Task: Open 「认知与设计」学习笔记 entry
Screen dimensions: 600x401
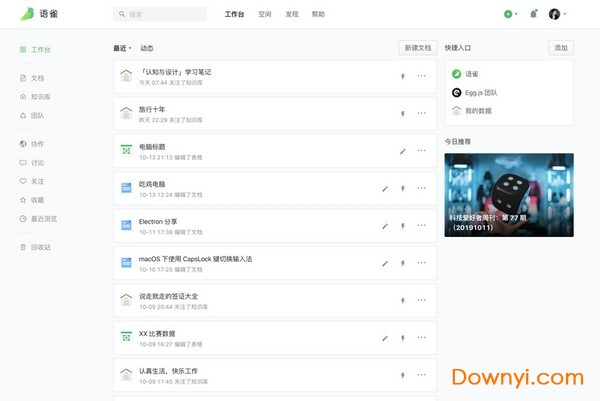Action: tap(175, 72)
